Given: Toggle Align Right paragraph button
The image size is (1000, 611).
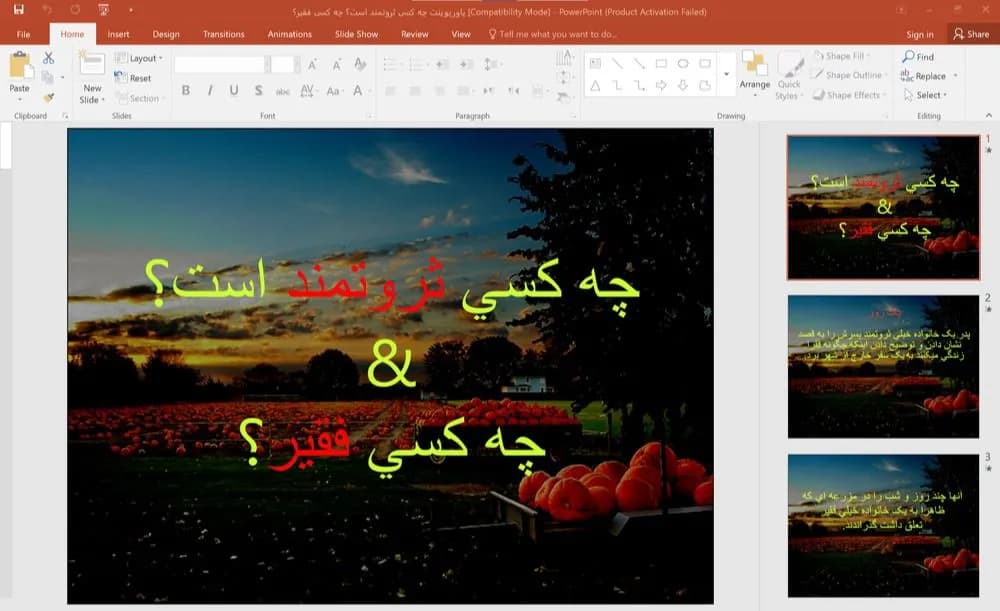Looking at the screenshot, I should [439, 91].
